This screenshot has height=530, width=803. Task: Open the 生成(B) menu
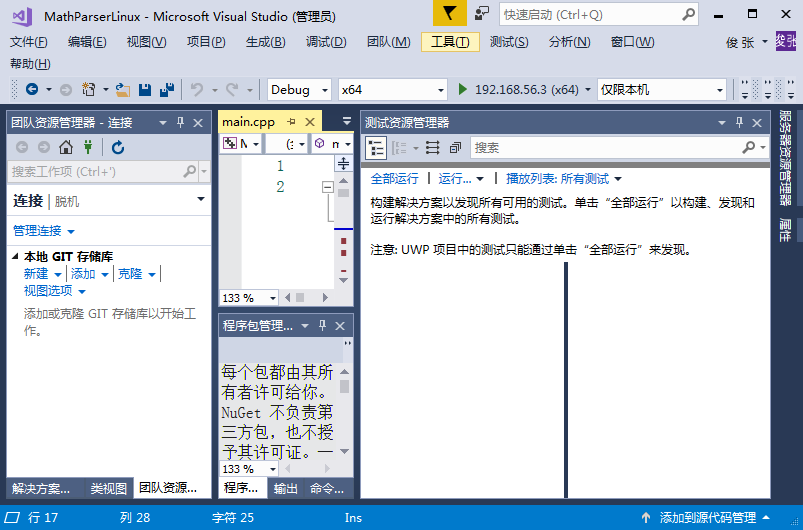tap(265, 42)
